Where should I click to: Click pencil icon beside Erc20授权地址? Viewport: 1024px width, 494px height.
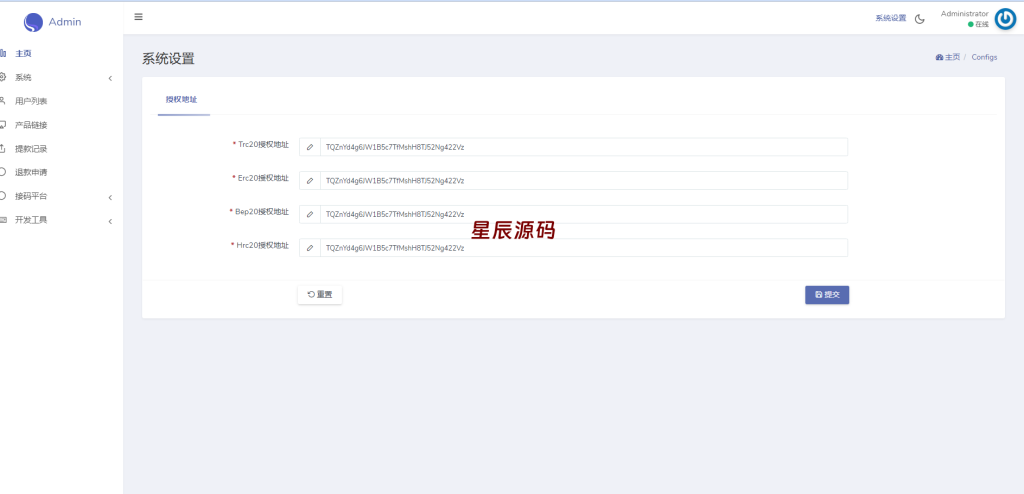click(x=310, y=180)
